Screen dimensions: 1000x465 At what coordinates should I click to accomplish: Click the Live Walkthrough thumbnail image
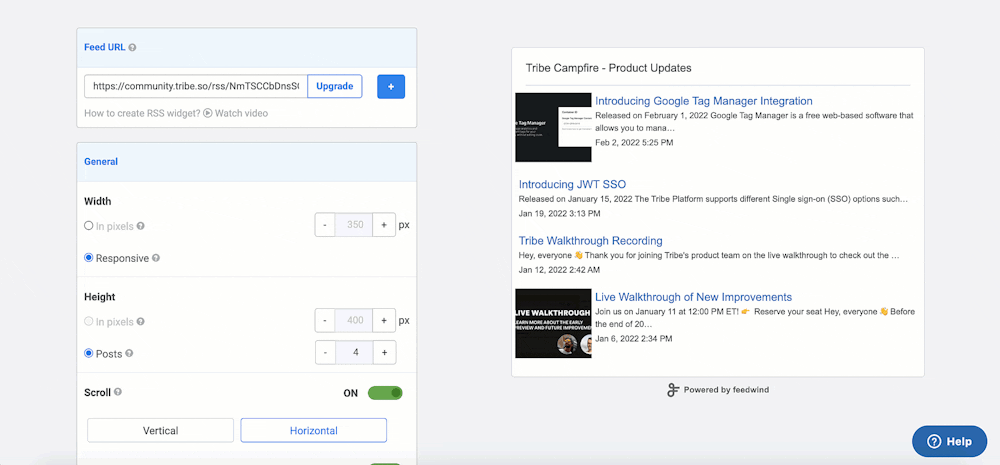tap(553, 323)
